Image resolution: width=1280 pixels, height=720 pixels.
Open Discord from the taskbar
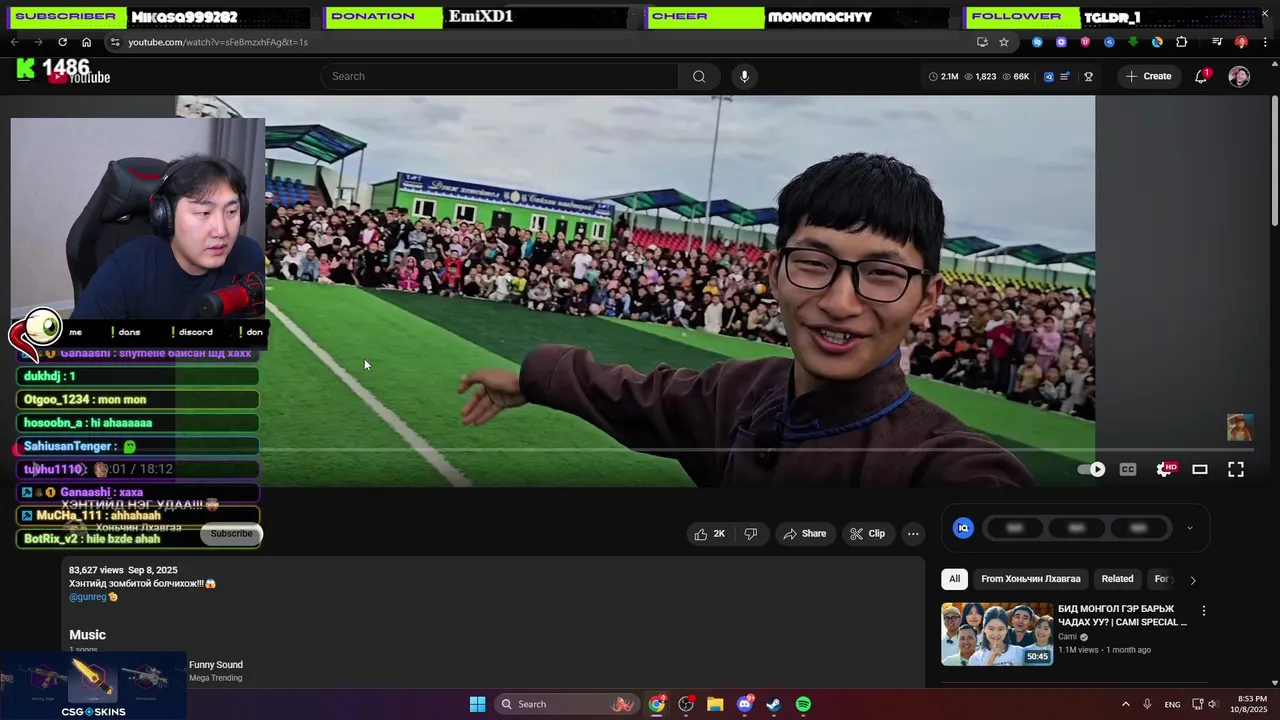(x=745, y=704)
